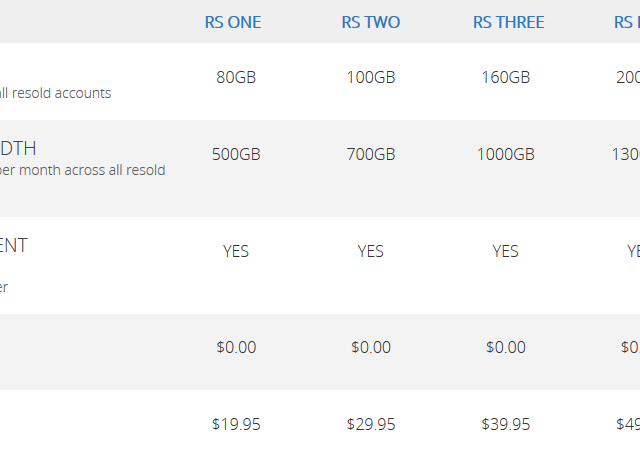Click the partially visible fourth RS plan

click(x=627, y=22)
